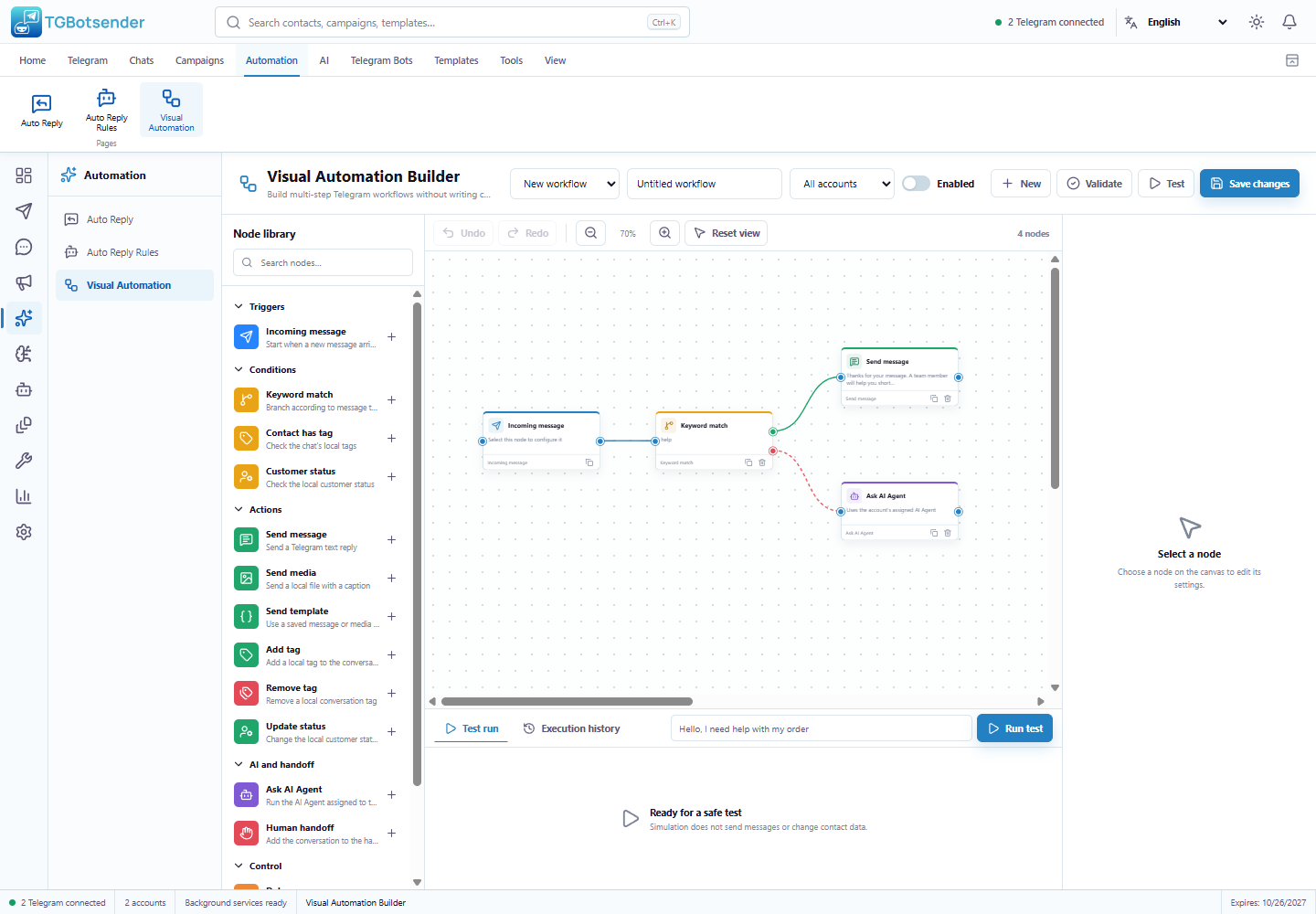Open the Campaigns menu tab
The image size is (1316, 914).
[x=199, y=60]
